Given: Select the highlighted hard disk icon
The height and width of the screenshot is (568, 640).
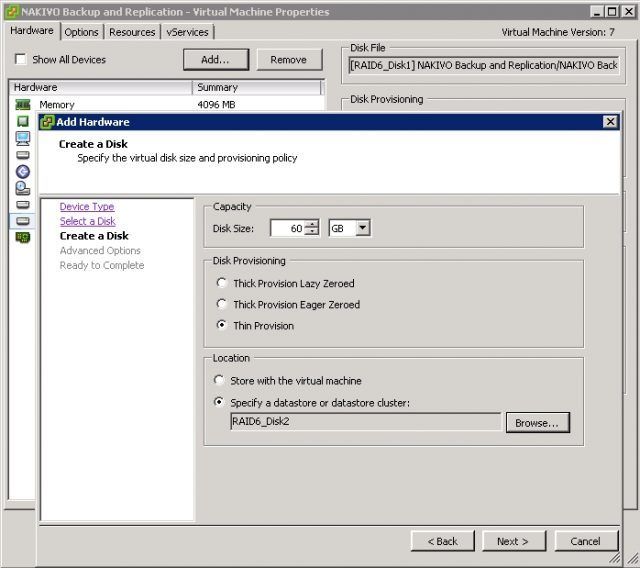Looking at the screenshot, I should pos(23,221).
